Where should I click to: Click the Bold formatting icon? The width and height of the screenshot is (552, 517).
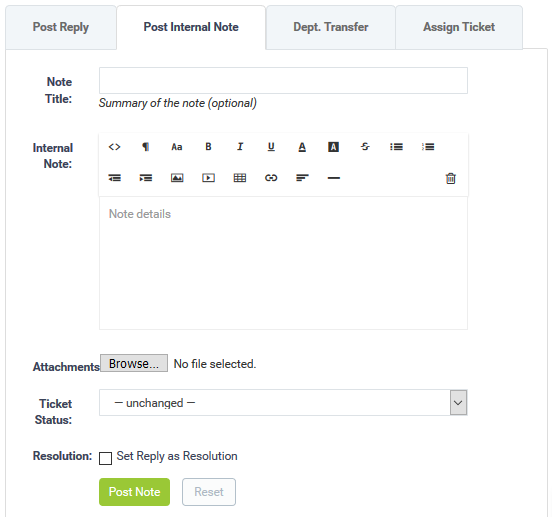tap(208, 147)
